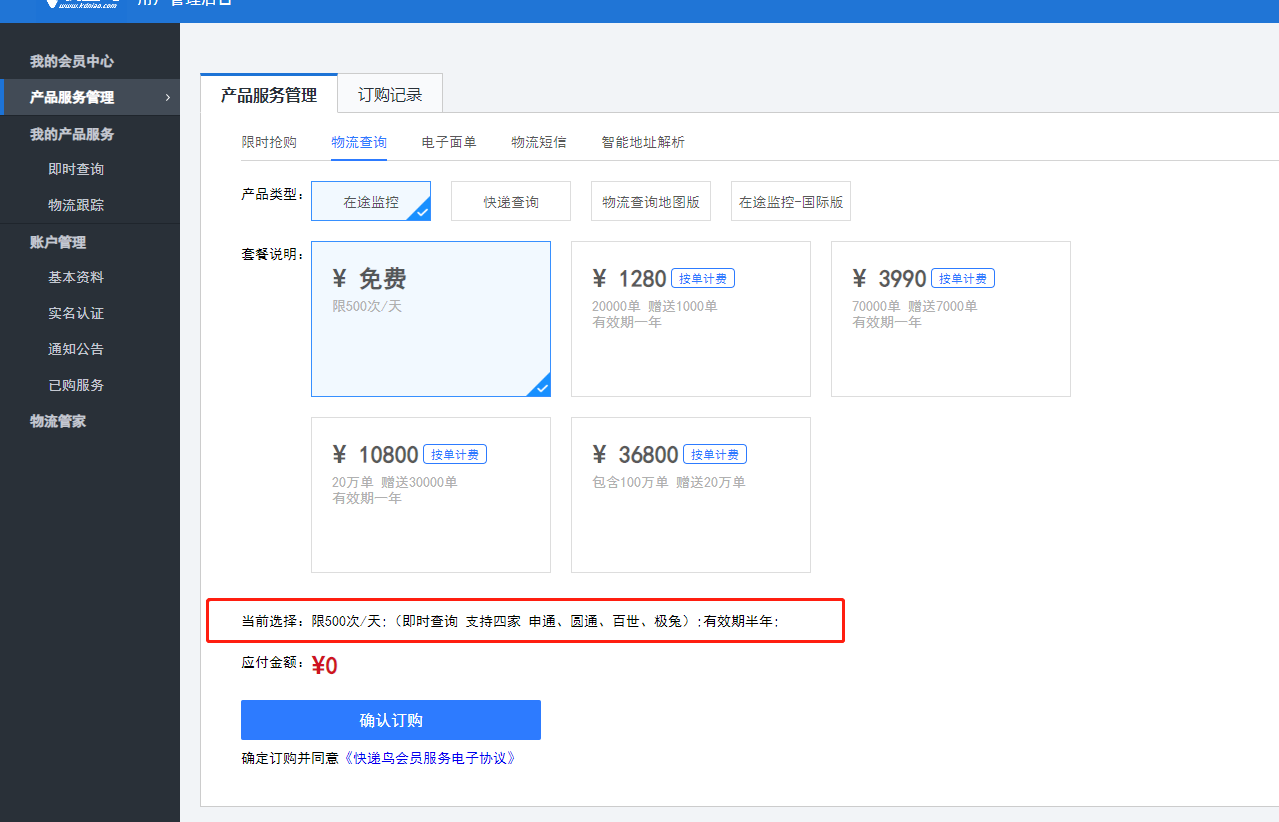Screen dimensions: 1279x822
Task: Choose the ¥36800 package card
Action: (691, 495)
